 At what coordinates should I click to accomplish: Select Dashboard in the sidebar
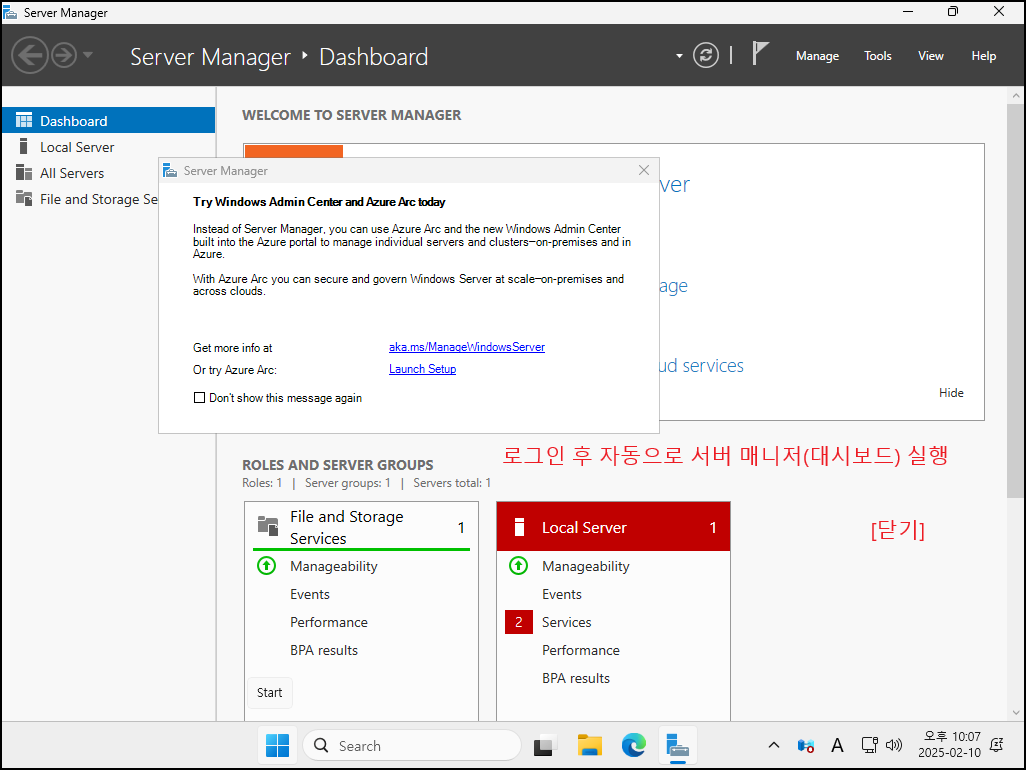point(109,120)
